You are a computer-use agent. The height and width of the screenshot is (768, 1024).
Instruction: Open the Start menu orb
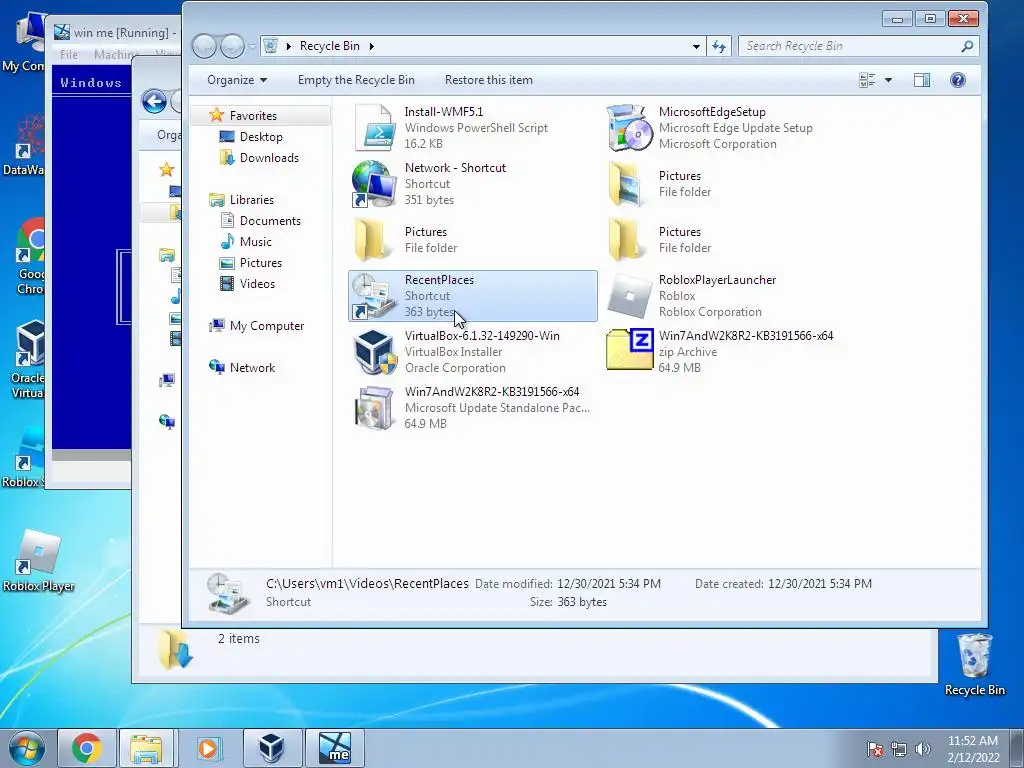[x=27, y=748]
